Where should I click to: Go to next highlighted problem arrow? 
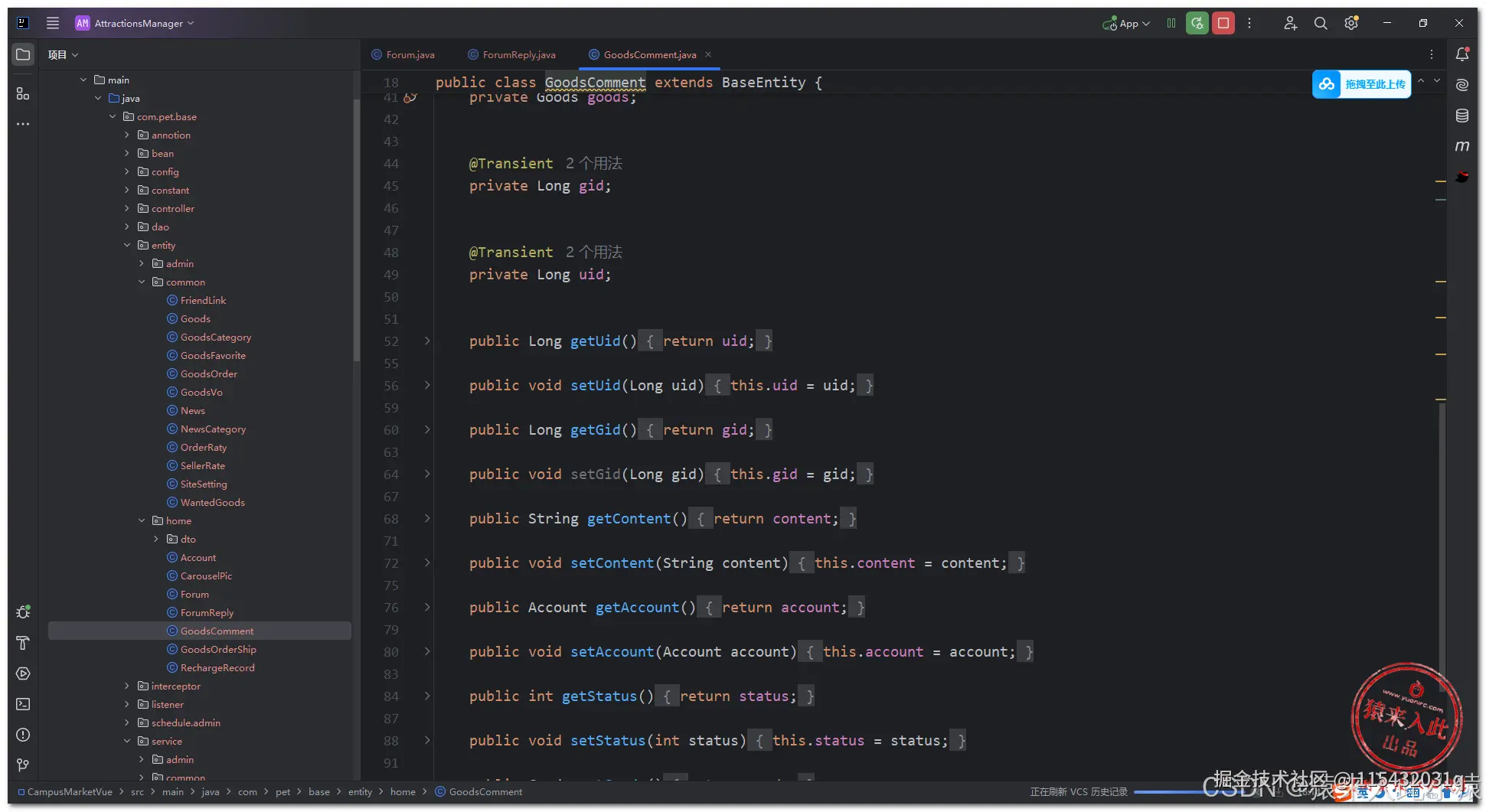tap(1437, 80)
